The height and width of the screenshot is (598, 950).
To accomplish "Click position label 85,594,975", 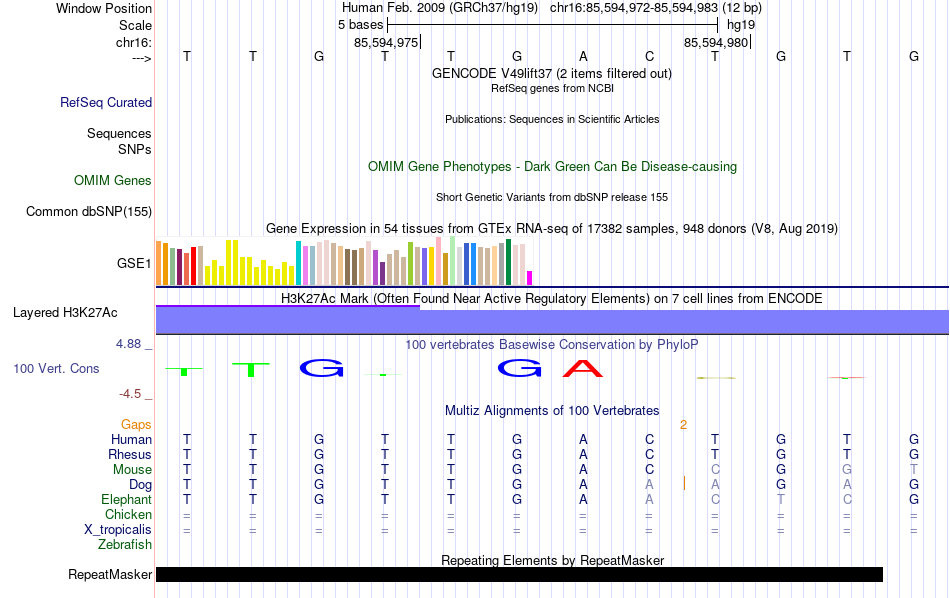I will 386,42.
